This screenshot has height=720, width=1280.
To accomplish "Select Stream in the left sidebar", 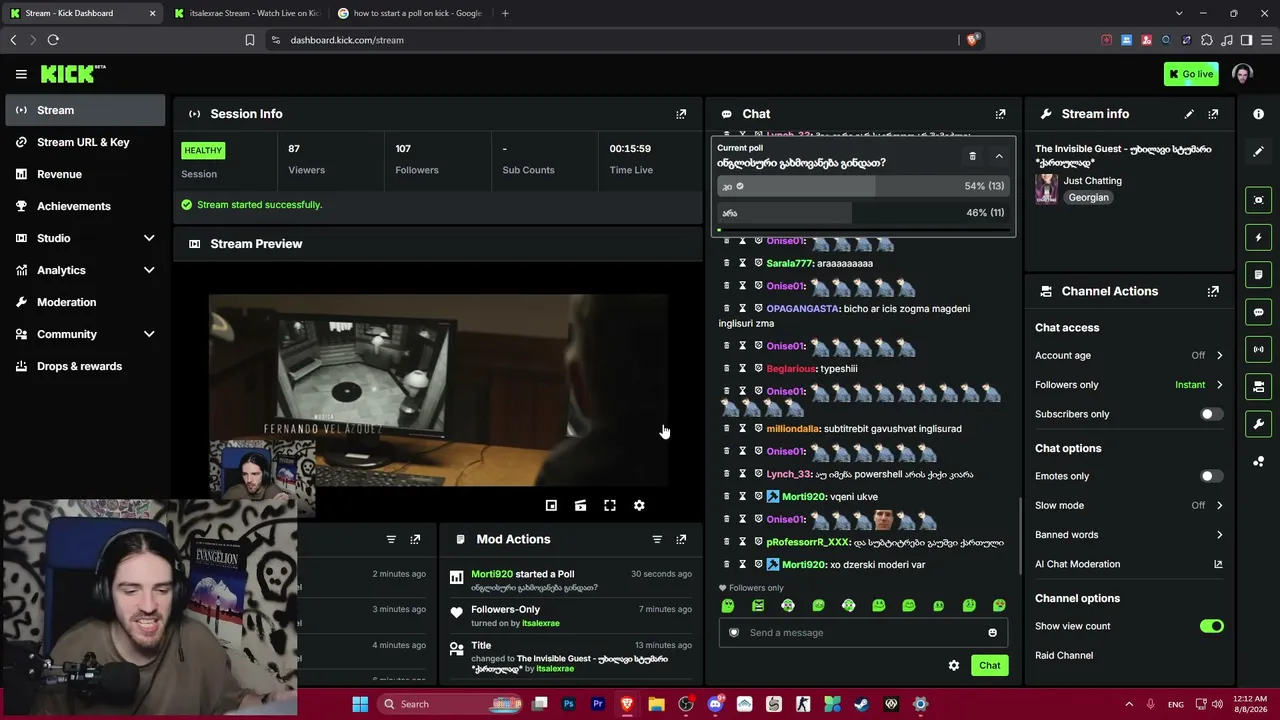I will (x=85, y=110).
